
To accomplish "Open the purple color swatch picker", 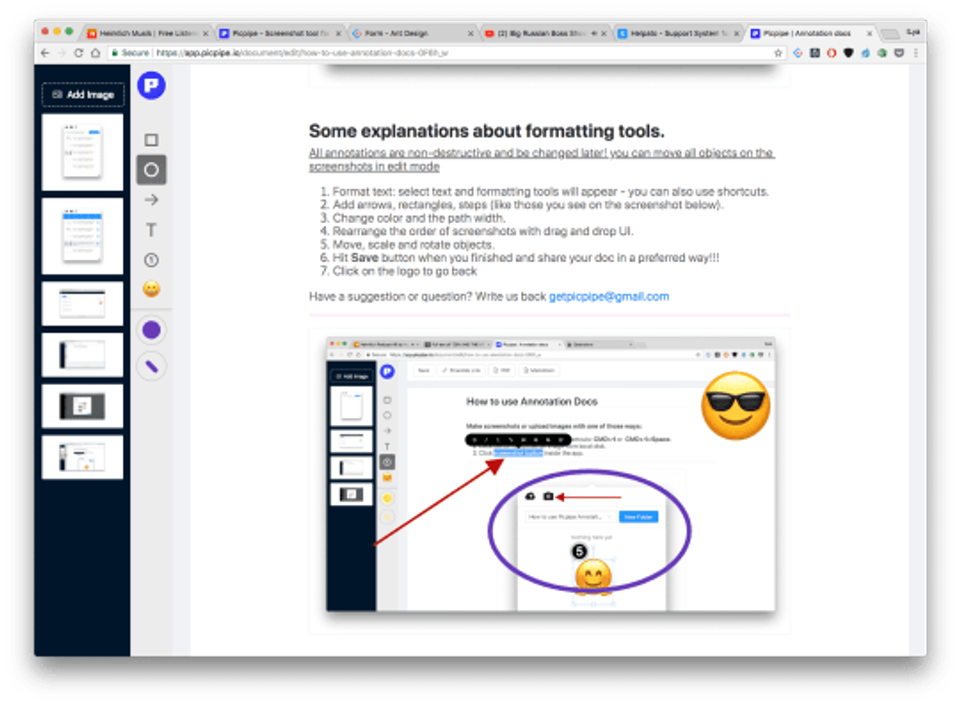I will click(151, 330).
